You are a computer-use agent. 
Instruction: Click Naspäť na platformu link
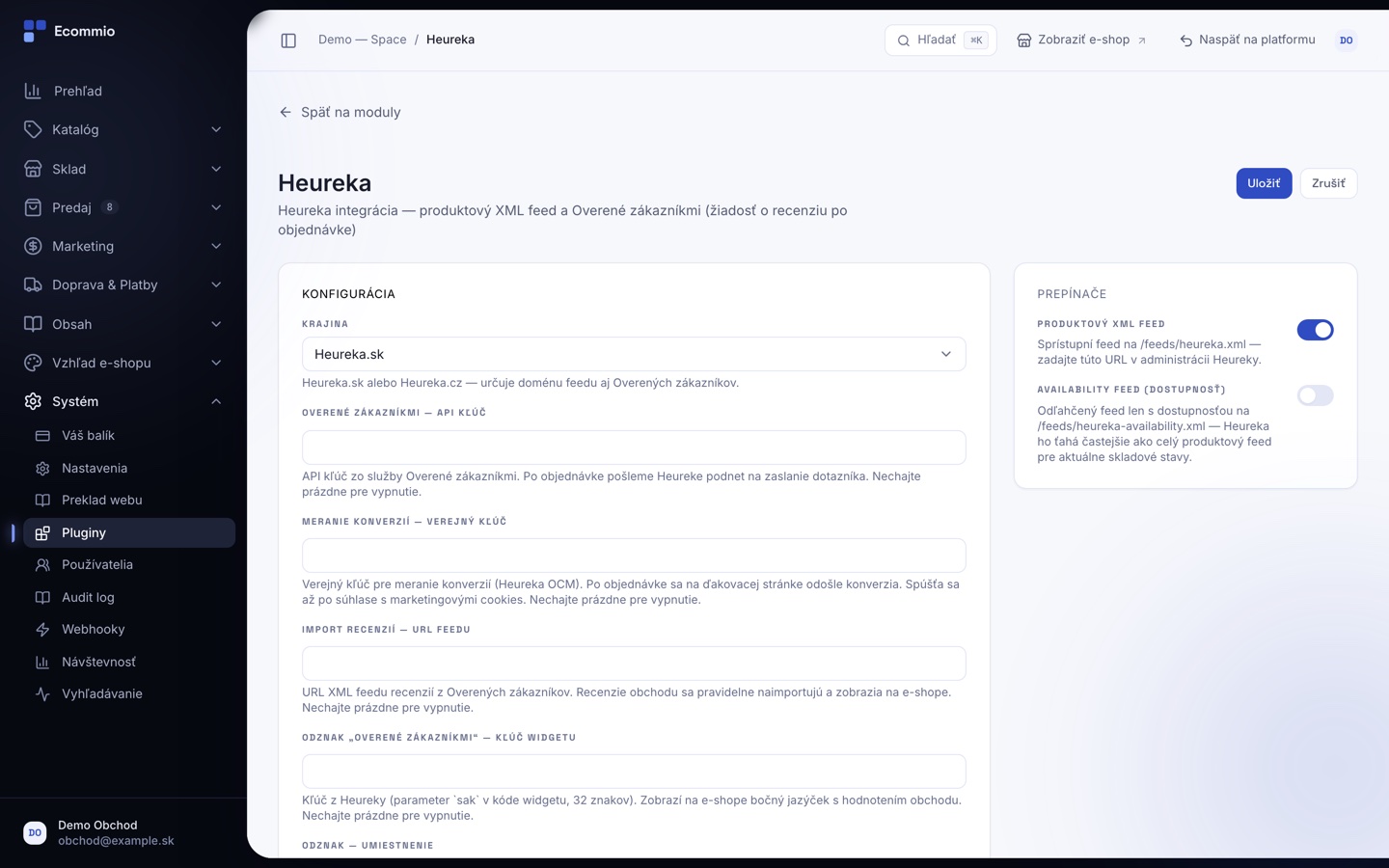coord(1247,40)
